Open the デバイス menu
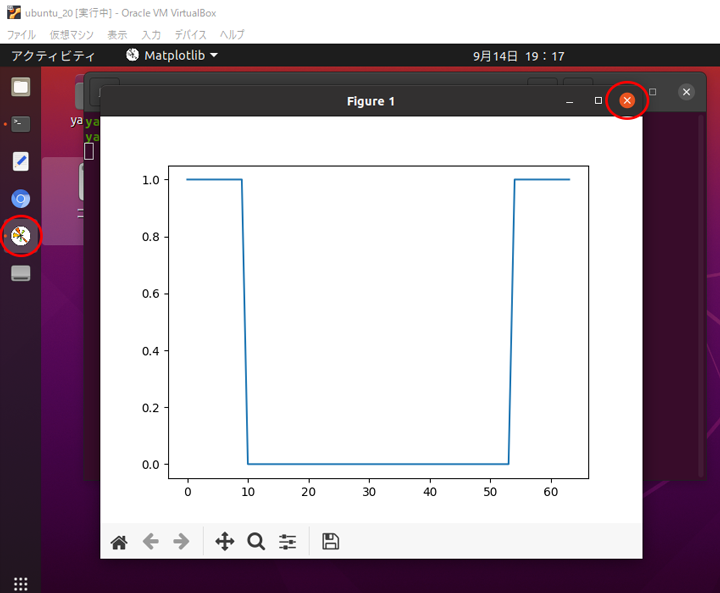The width and height of the screenshot is (720, 593). (191, 35)
